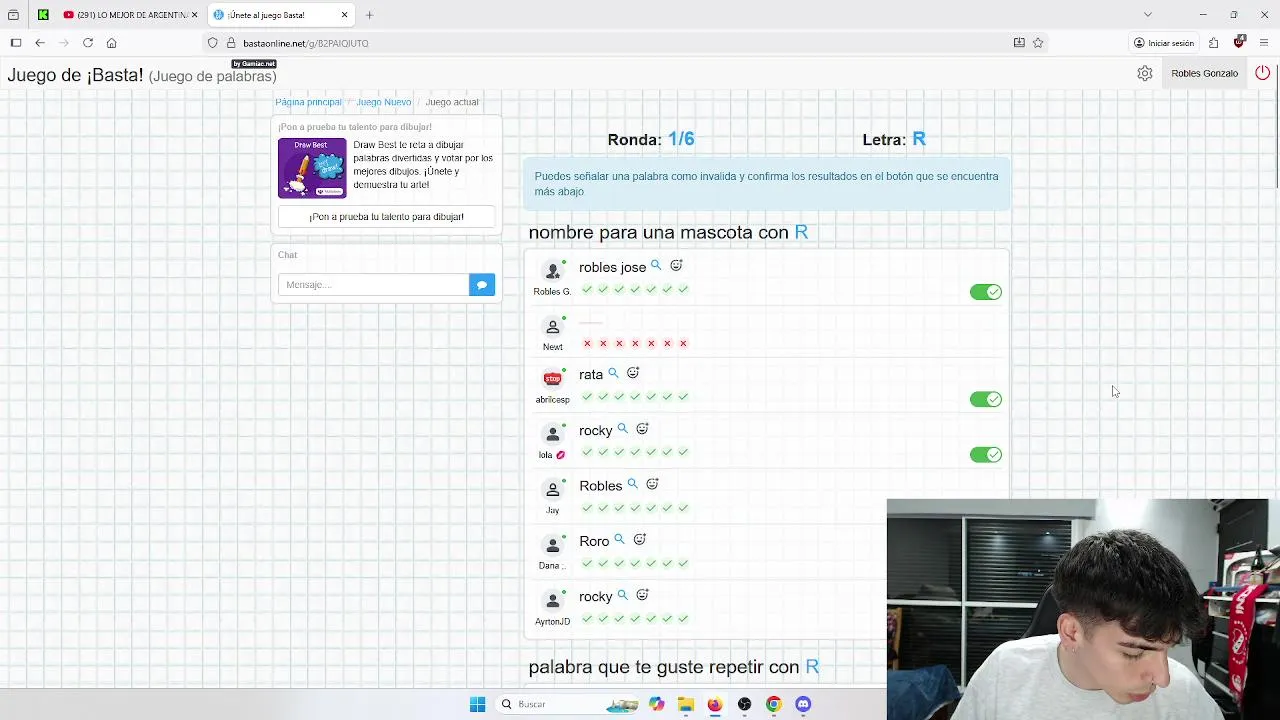Click search icon beside lola's 'rocky'
This screenshot has width=1280, height=720.
[x=623, y=428]
